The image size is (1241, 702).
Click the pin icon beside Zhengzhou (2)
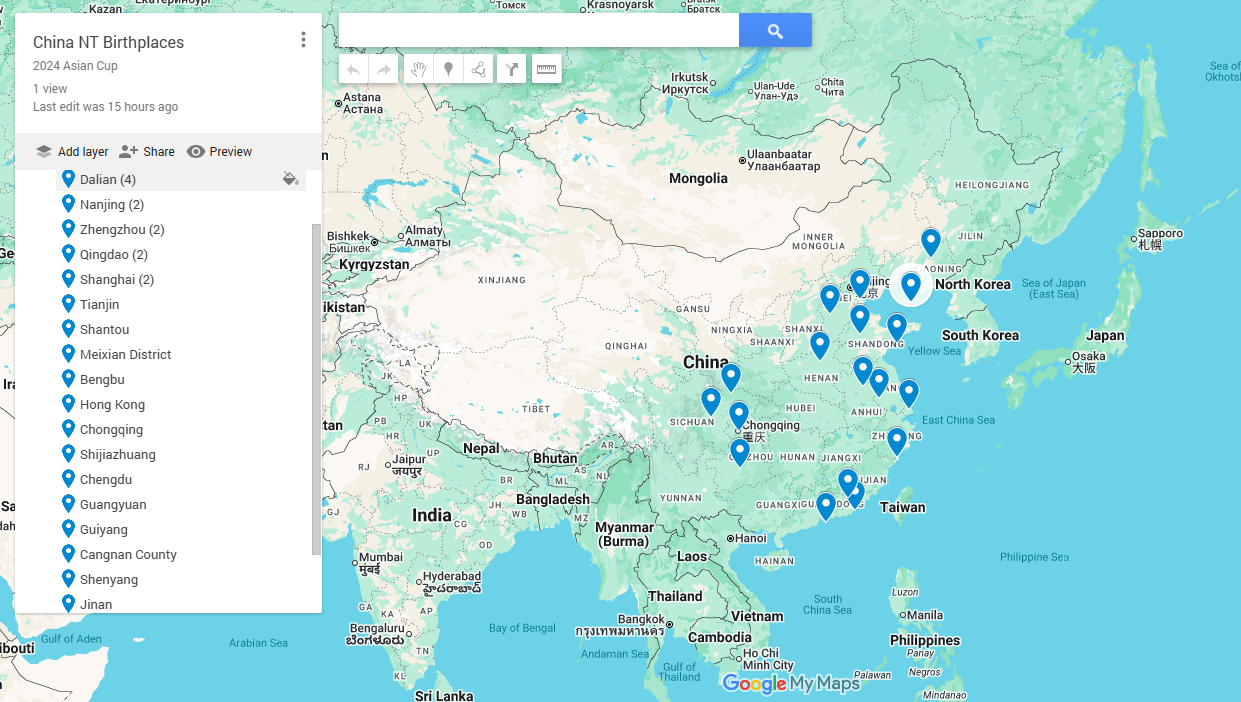pyautogui.click(x=68, y=229)
